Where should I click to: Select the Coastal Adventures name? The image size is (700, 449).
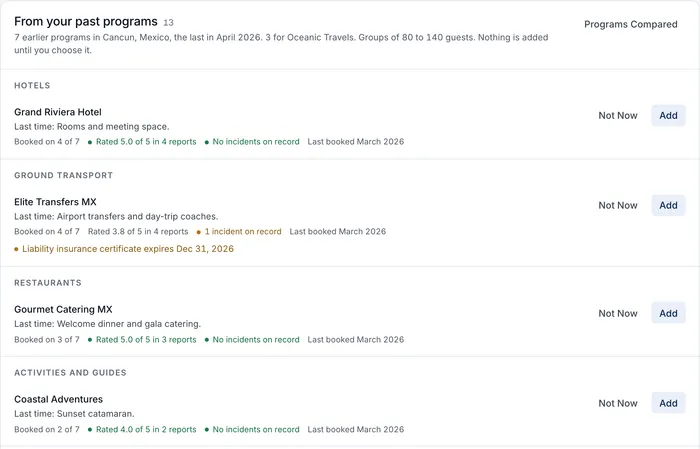pyautogui.click(x=58, y=399)
